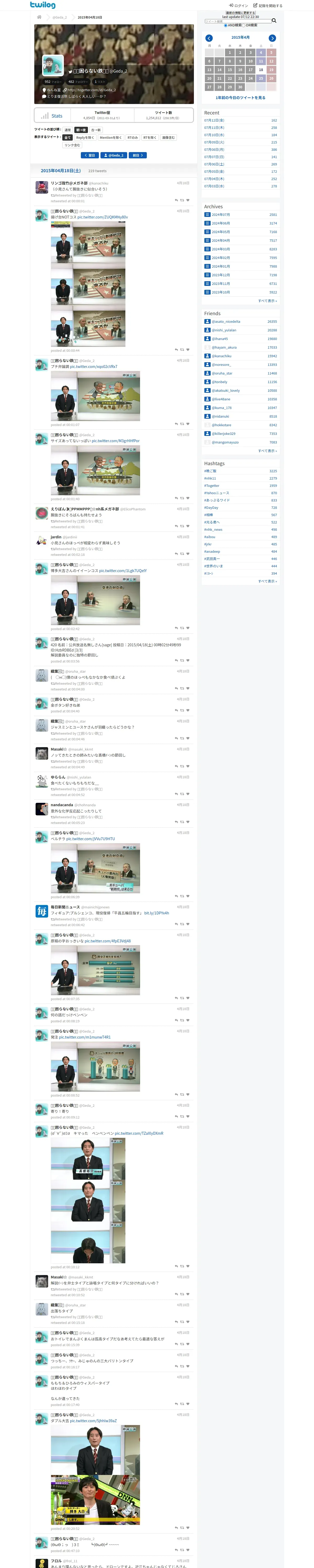Click person icon beside @nishi_yulalan
This screenshot has height=1568, width=314.
coord(207,330)
